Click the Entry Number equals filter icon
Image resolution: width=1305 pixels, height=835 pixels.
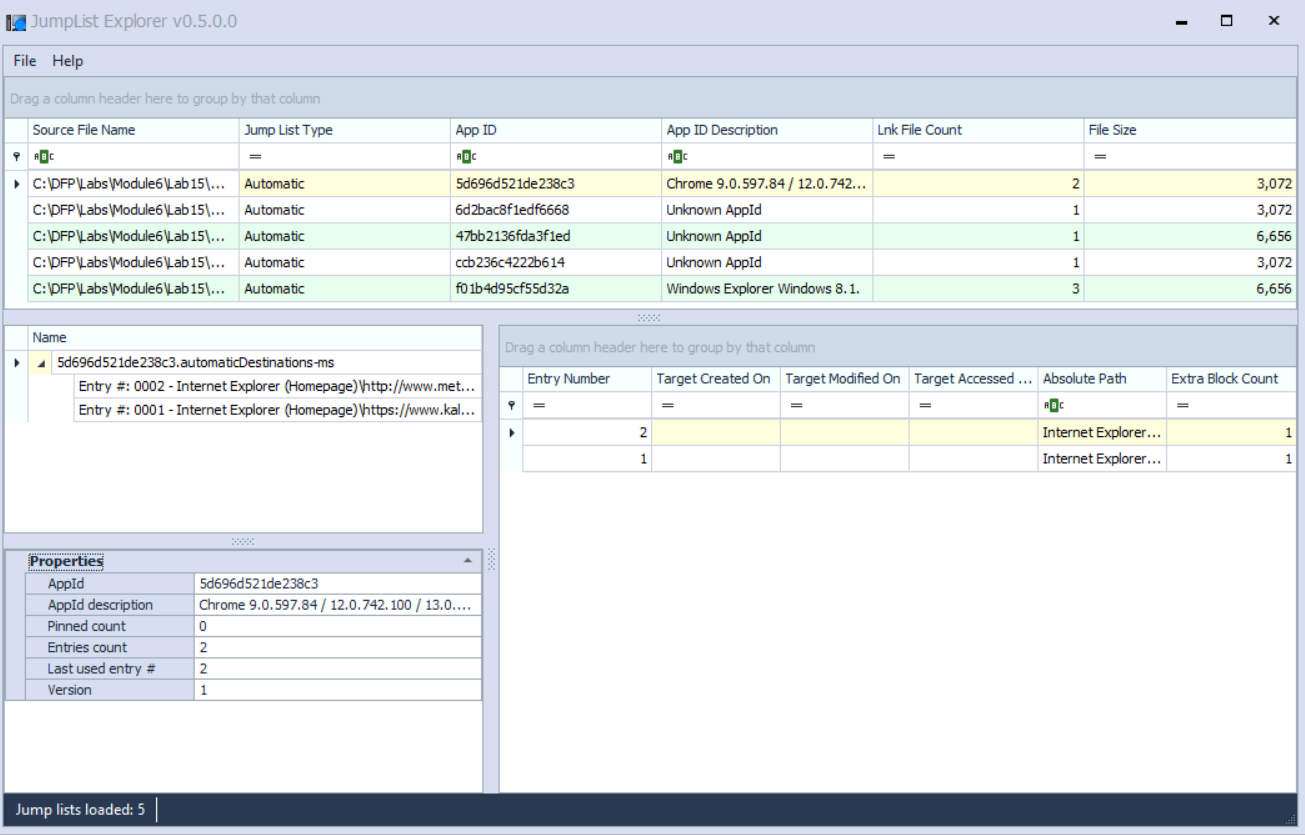(538, 406)
